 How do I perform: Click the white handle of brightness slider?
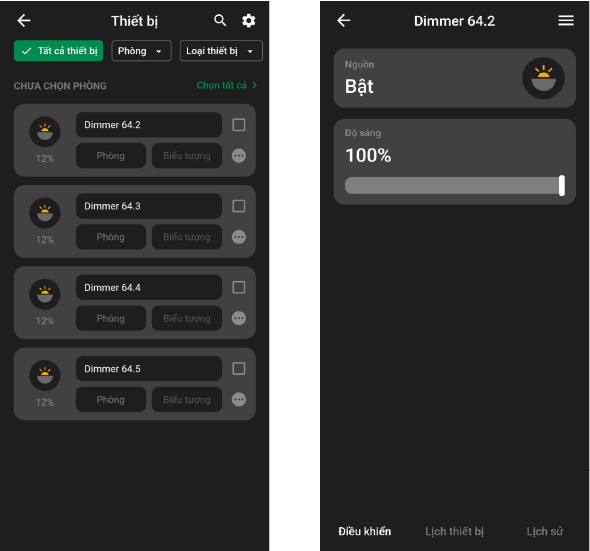pyautogui.click(x=561, y=185)
